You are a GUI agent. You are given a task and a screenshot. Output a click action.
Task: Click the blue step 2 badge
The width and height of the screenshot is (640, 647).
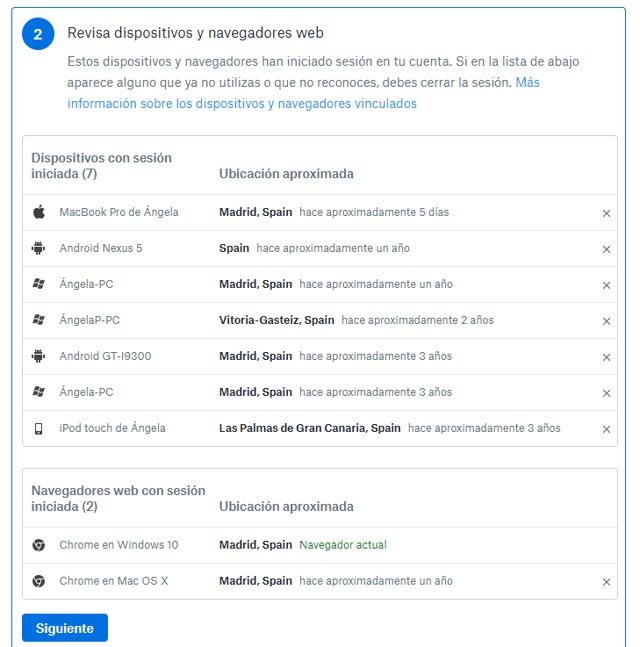(38, 34)
